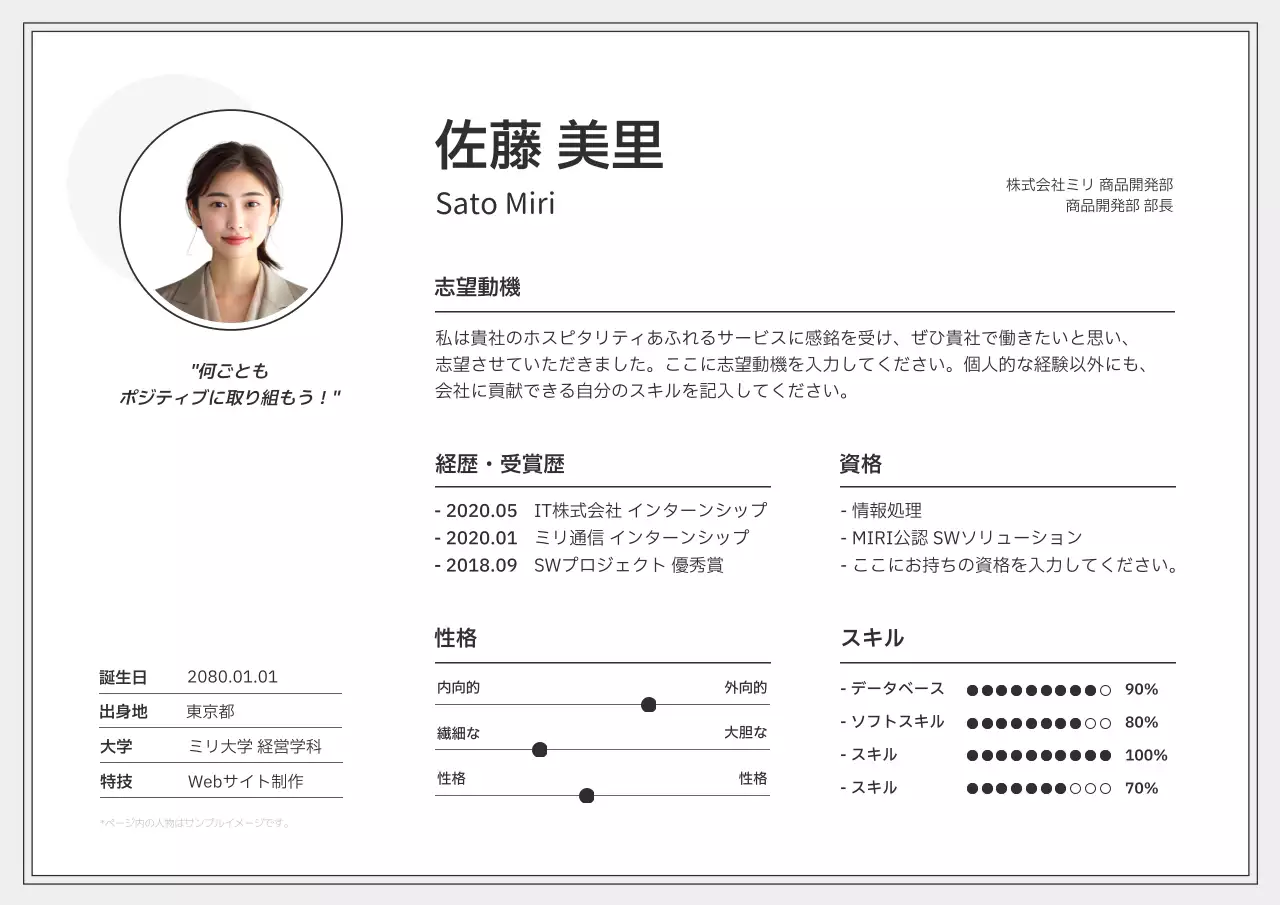Click the 資格 section heading
This screenshot has height=905, width=1280.
click(861, 464)
